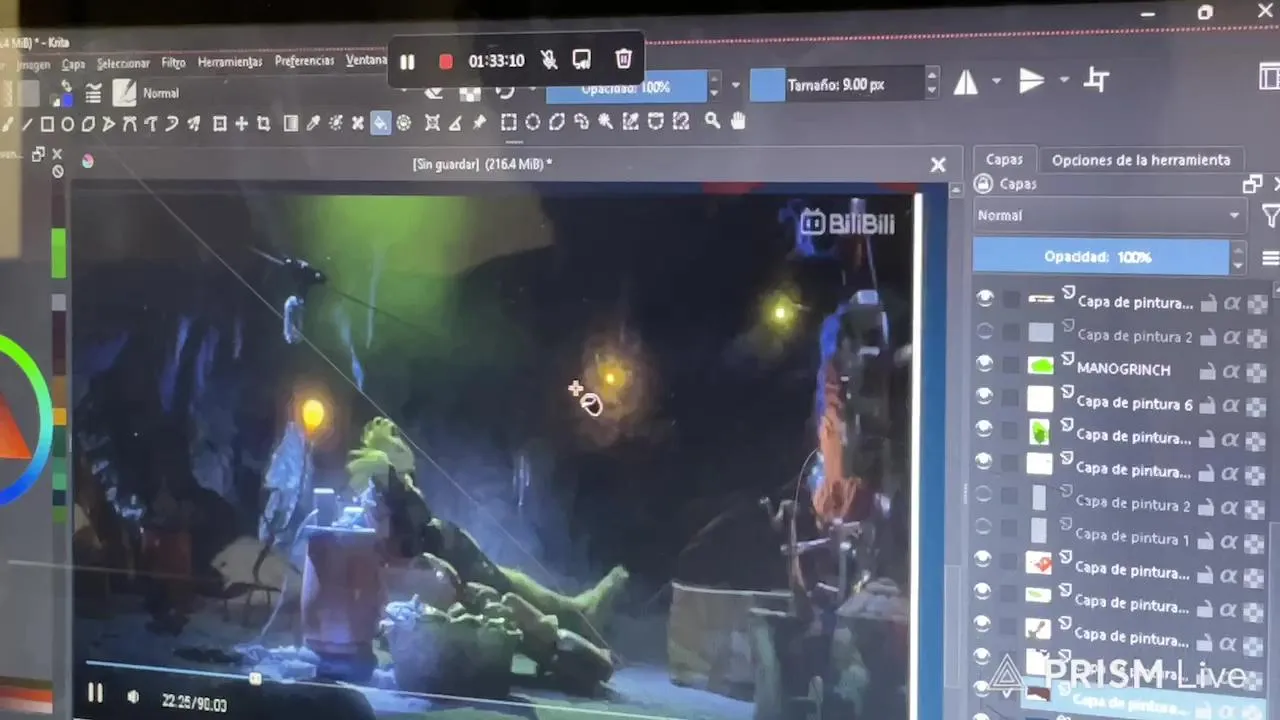Image resolution: width=1280 pixels, height=720 pixels.
Task: Lock the MANOGRINCH layer
Action: coord(1208,370)
